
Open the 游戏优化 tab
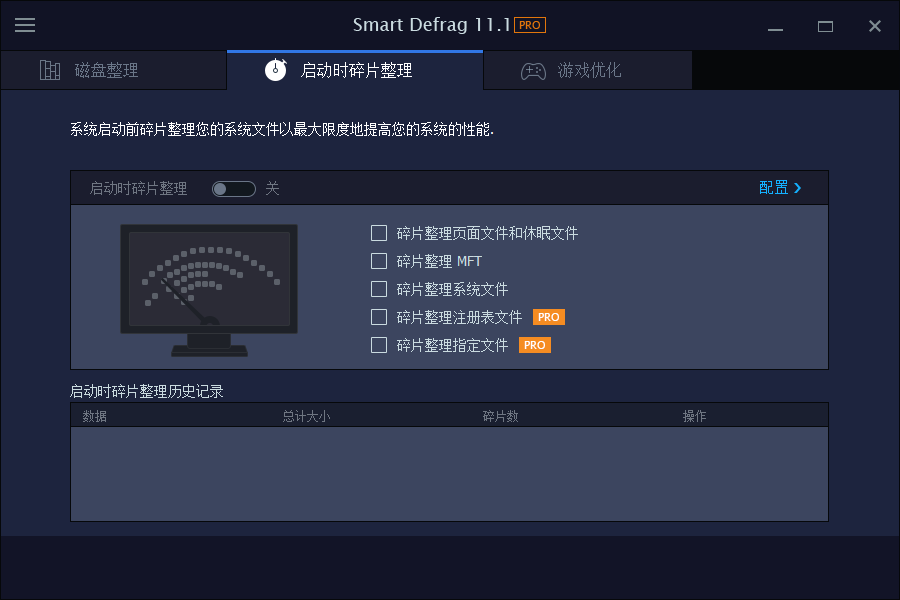point(587,70)
